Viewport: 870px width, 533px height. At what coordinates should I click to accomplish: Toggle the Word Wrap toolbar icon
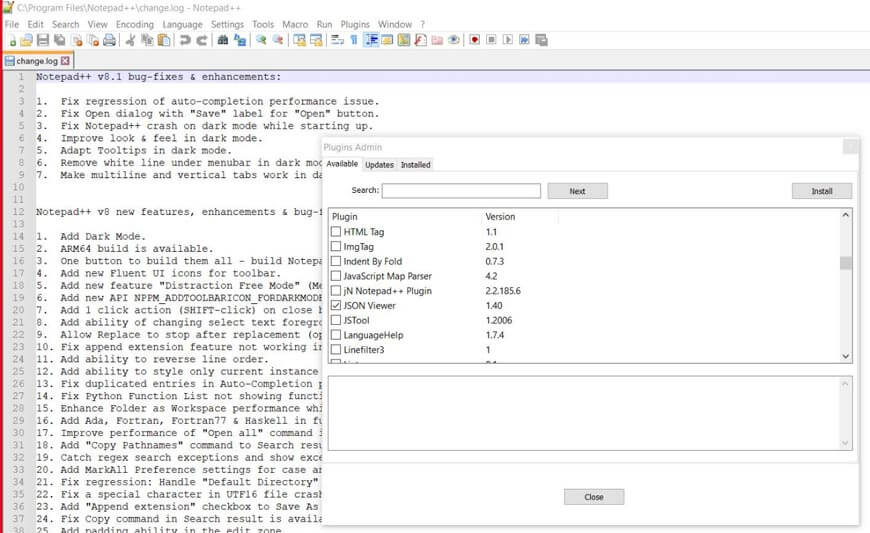coord(337,40)
